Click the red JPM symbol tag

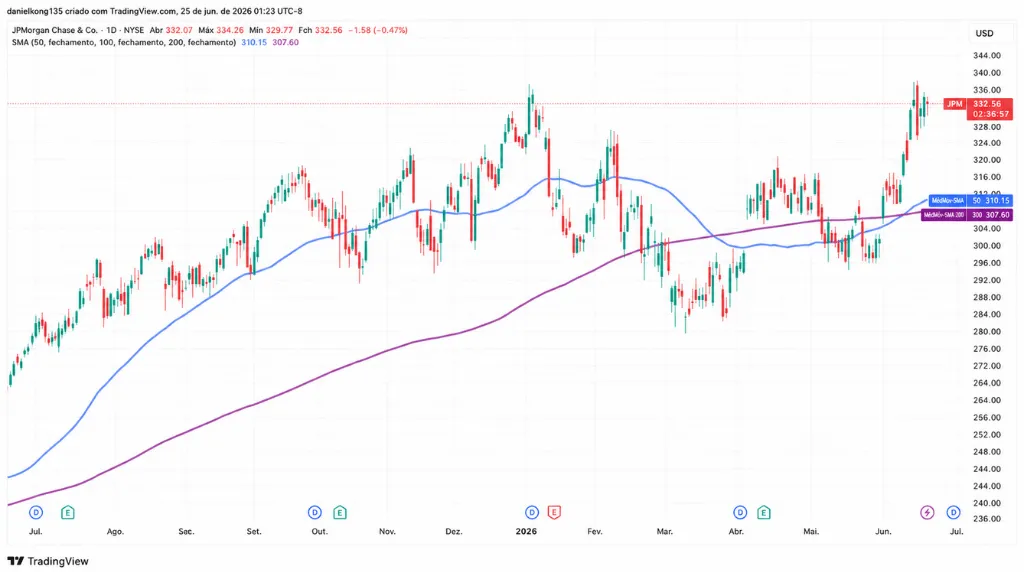click(x=955, y=104)
